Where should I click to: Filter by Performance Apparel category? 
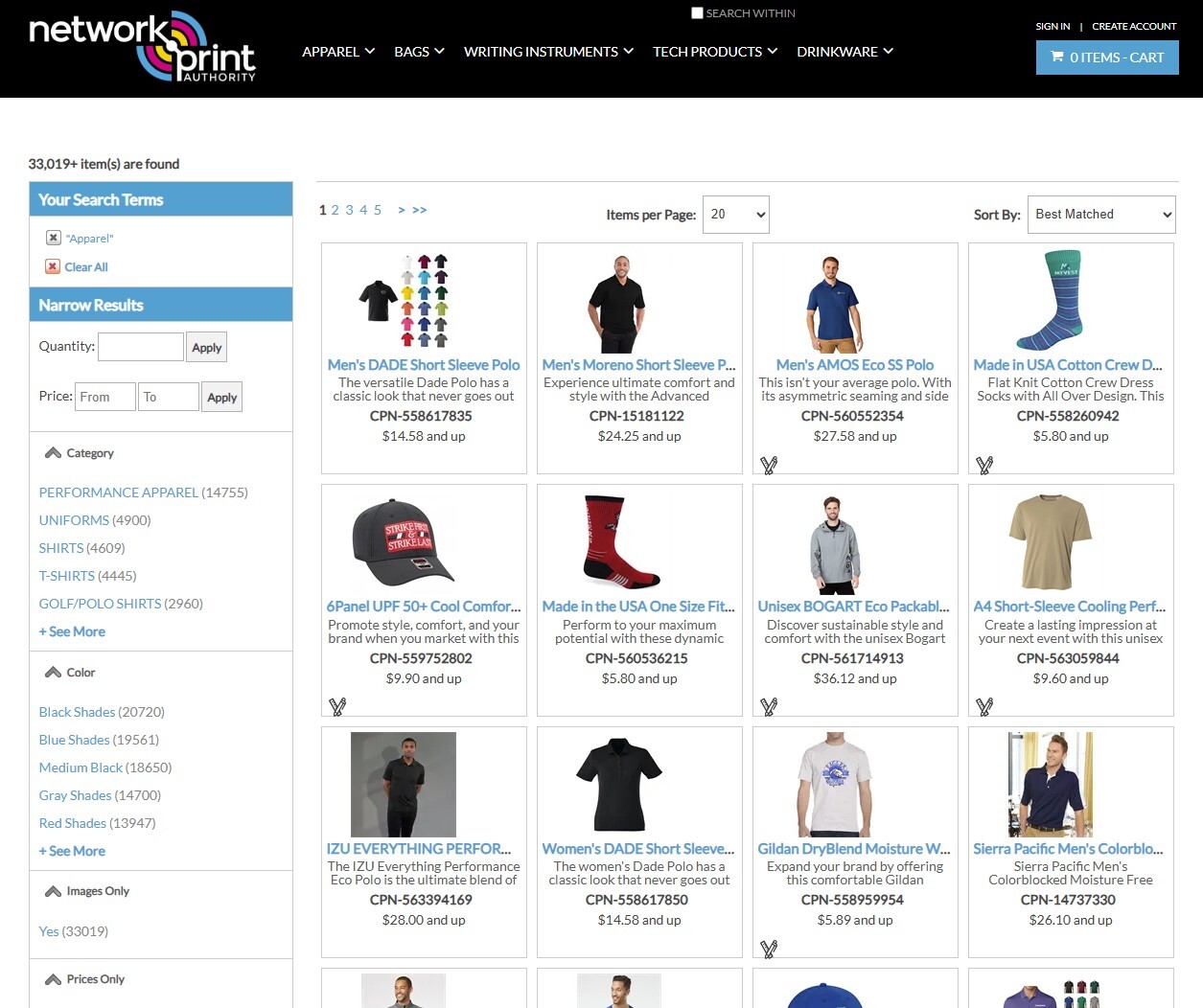[x=118, y=493]
